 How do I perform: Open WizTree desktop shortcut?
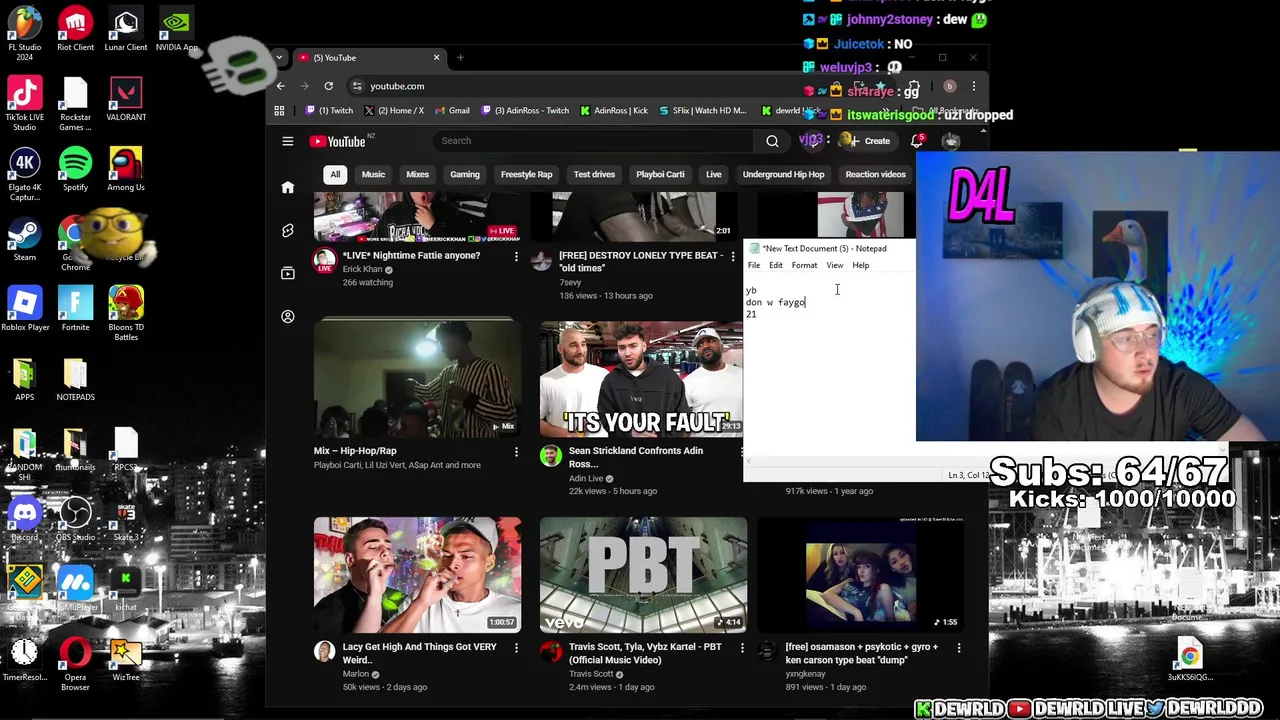125,660
